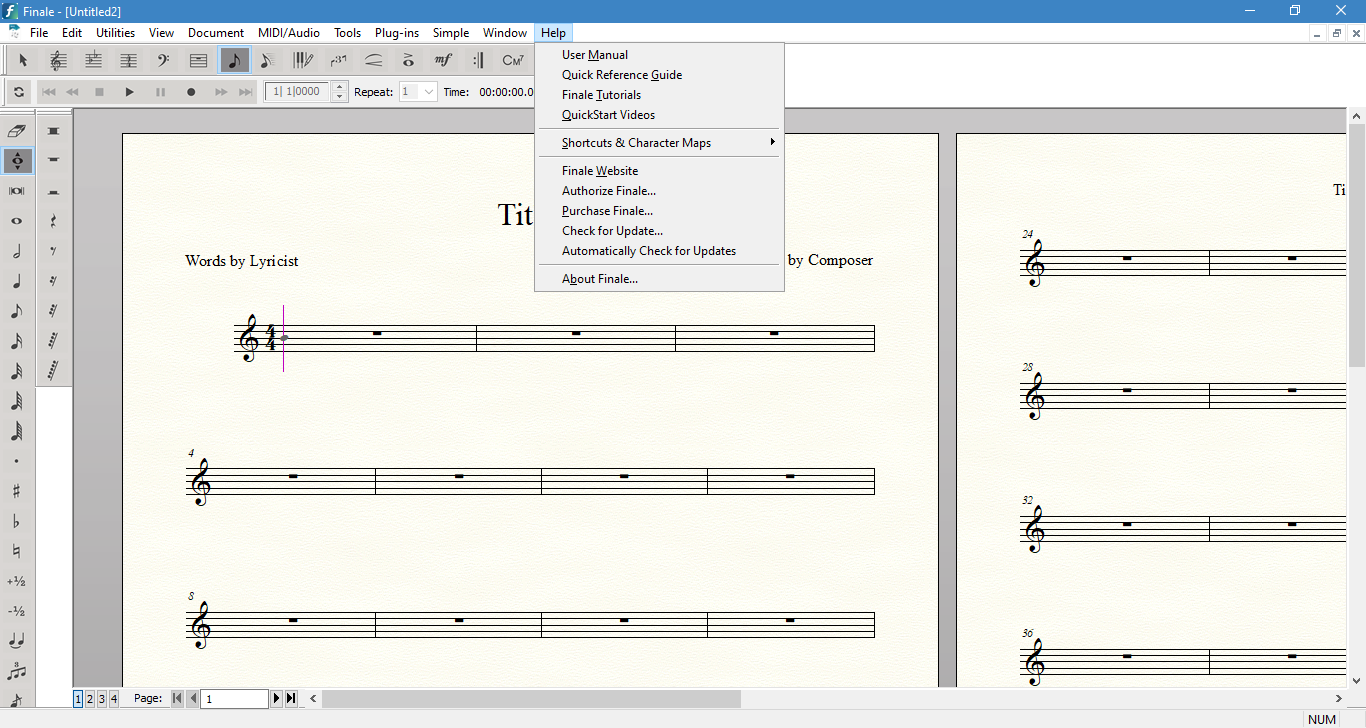Select the simple entry tuplet tool
The height and width of the screenshot is (728, 1366).
tap(17, 671)
